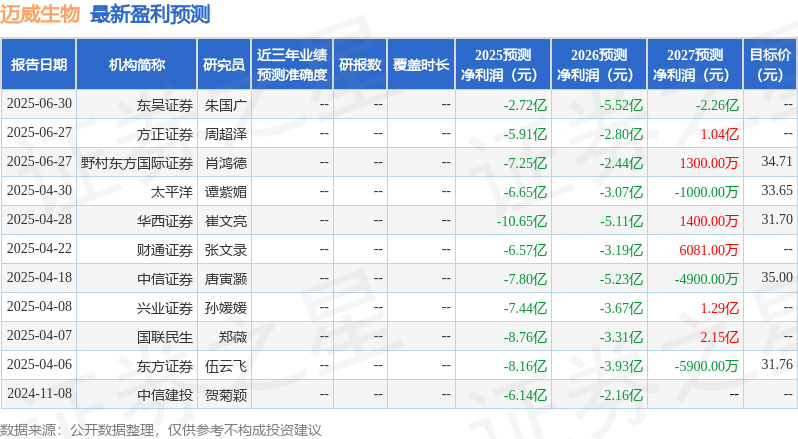
Task: Select the 2026预测净利润 column header
Action: coord(599,65)
